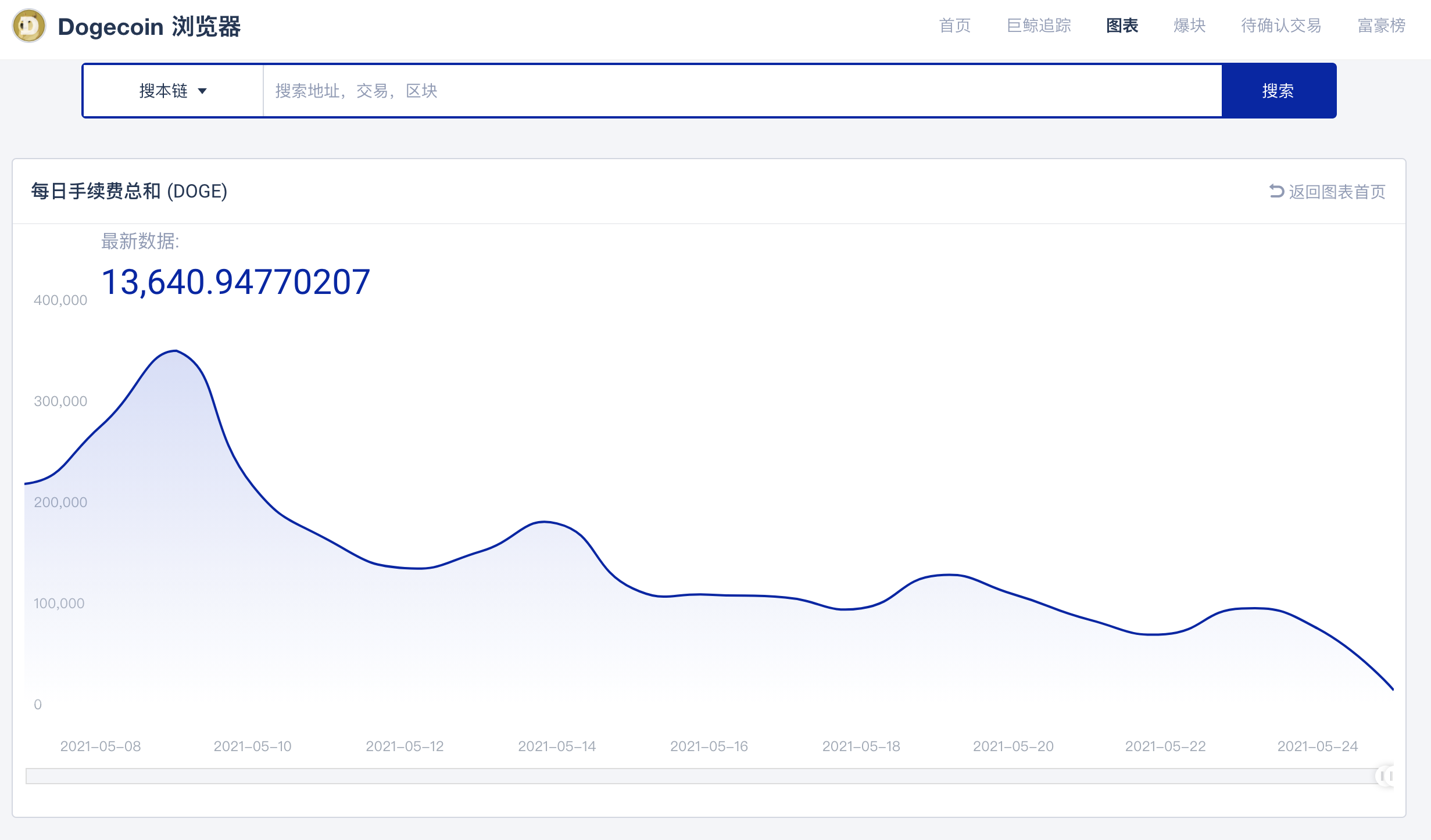Image resolution: width=1431 pixels, height=840 pixels.
Task: Focus the 搜索地址，交易，区块 input field
Action: 742,91
